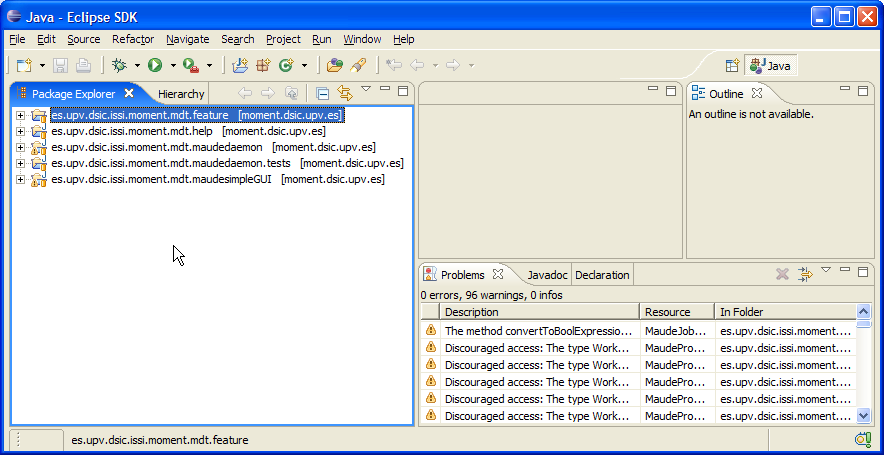Click the New Java Project icon
This screenshot has width=884, height=455.
(240, 65)
